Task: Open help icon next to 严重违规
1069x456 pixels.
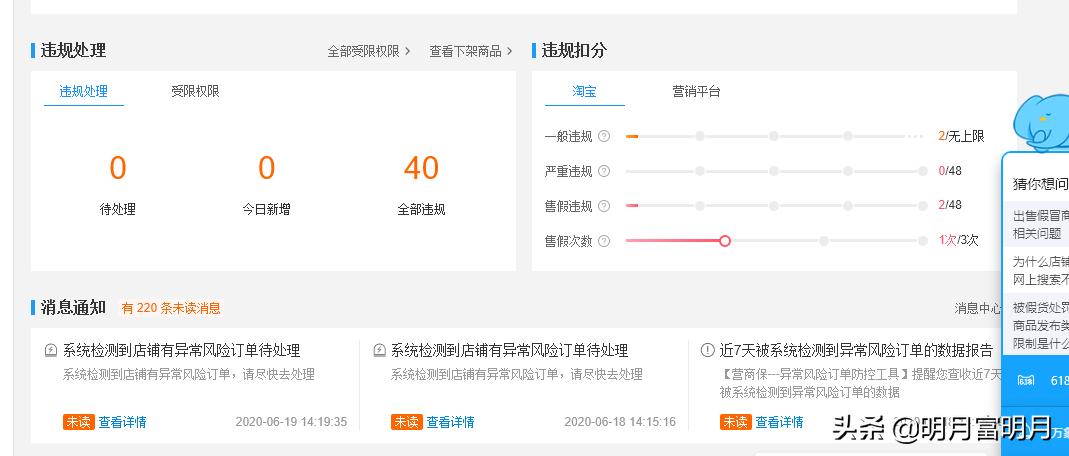Action: [604, 171]
